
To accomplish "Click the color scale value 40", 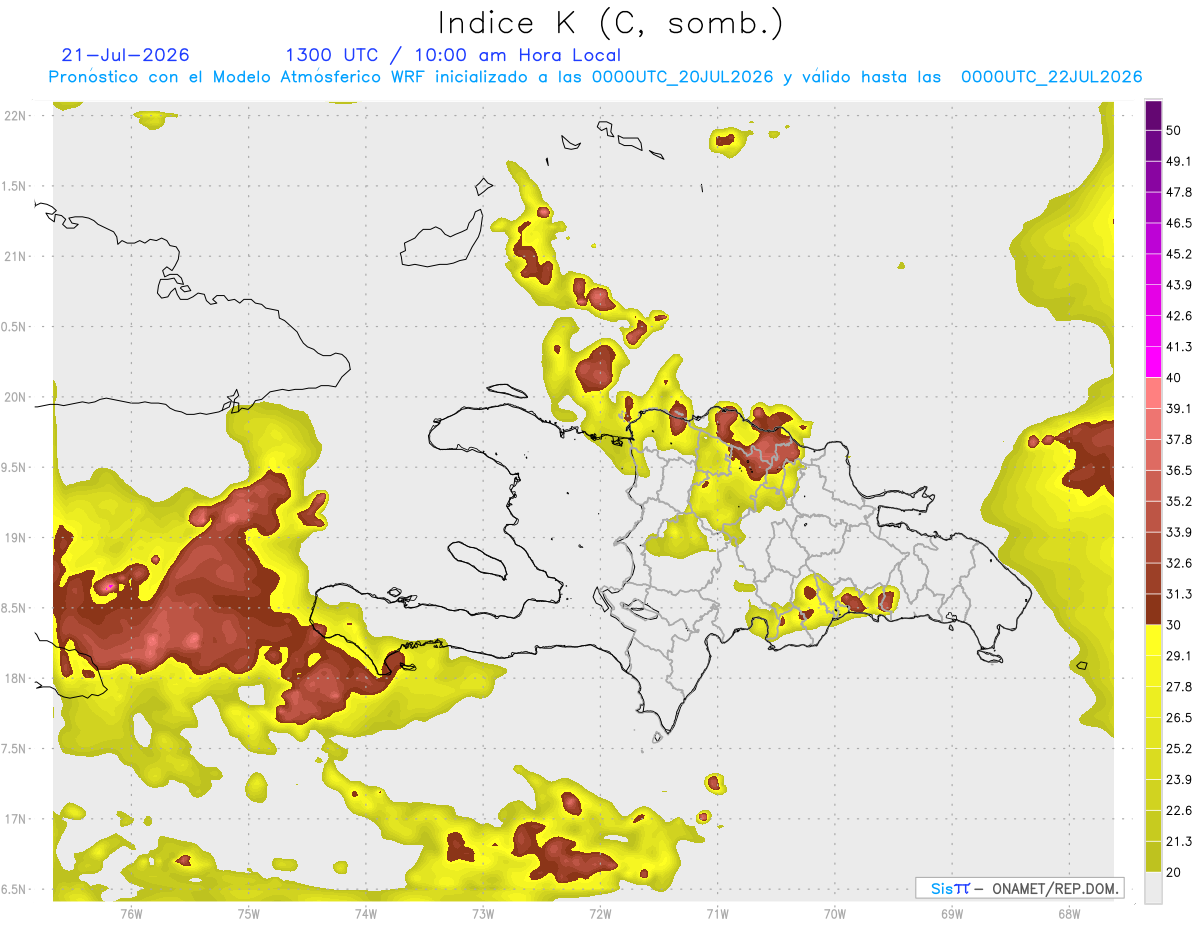I will tap(1175, 378).
